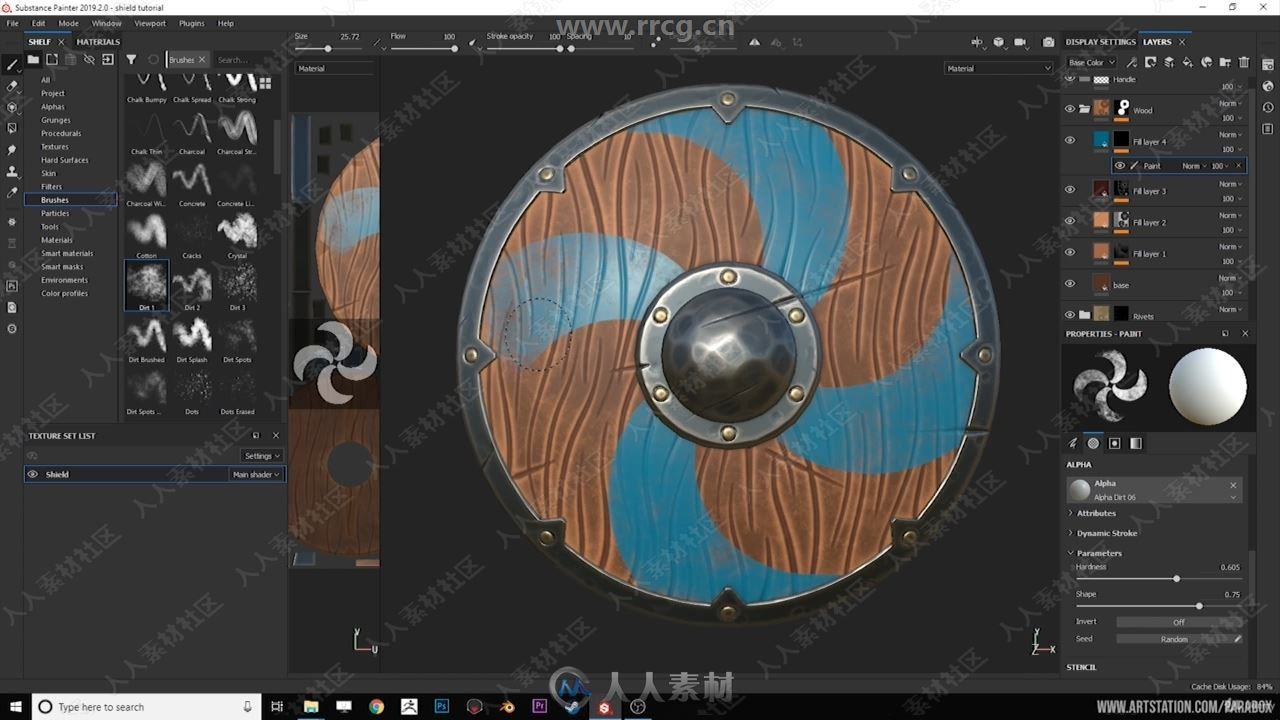Click the add mask icon in Layers toolbar
This screenshot has width=1280, height=720.
(1150, 62)
